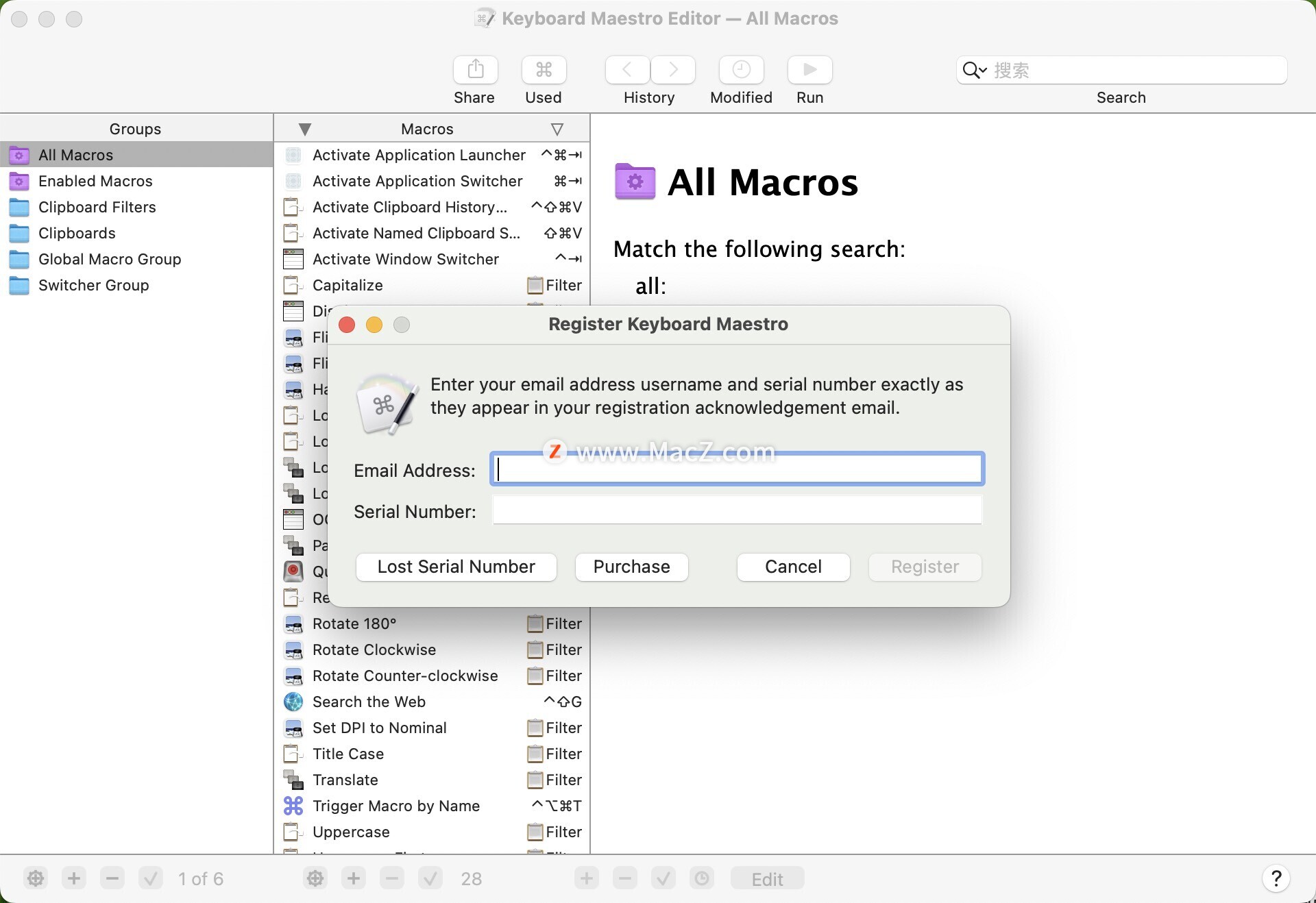Image resolution: width=1316 pixels, height=903 pixels.
Task: Click the Share toolbar icon
Action: click(475, 70)
